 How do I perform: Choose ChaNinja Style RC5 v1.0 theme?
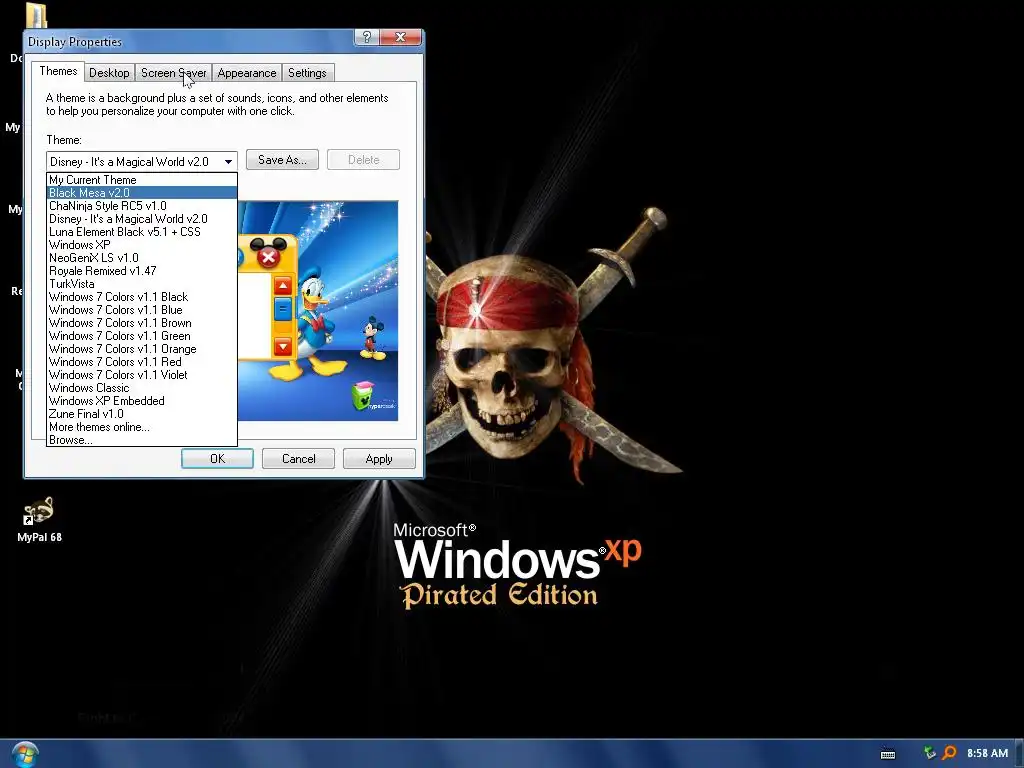pyautogui.click(x=142, y=206)
